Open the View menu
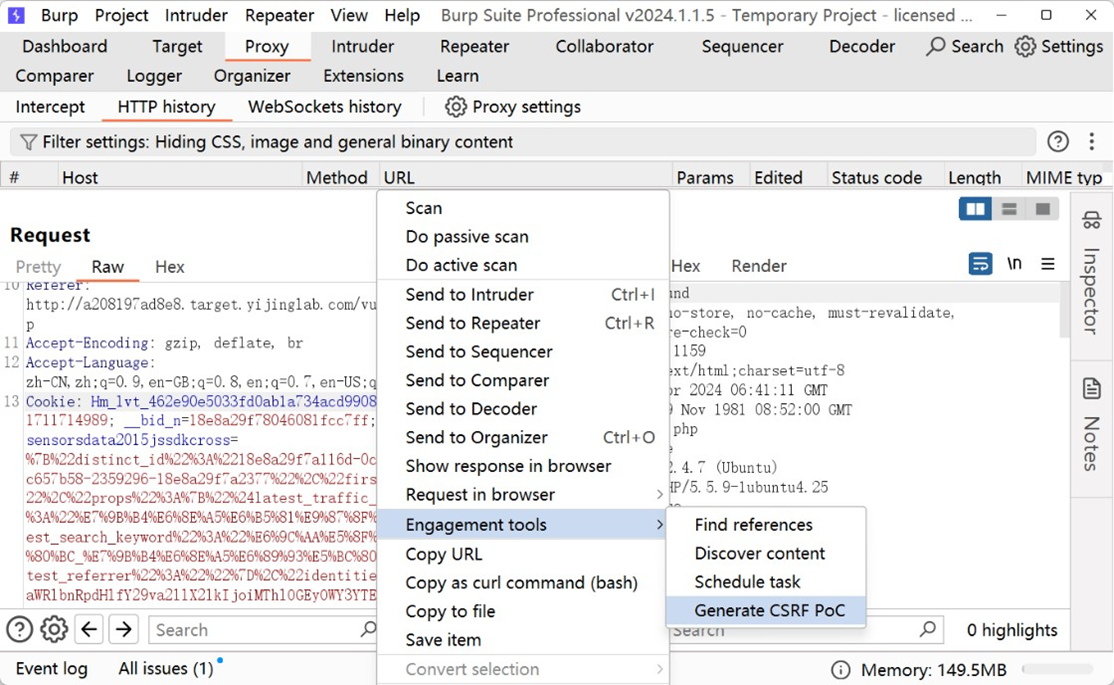Image resolution: width=1114 pixels, height=685 pixels. coord(349,15)
